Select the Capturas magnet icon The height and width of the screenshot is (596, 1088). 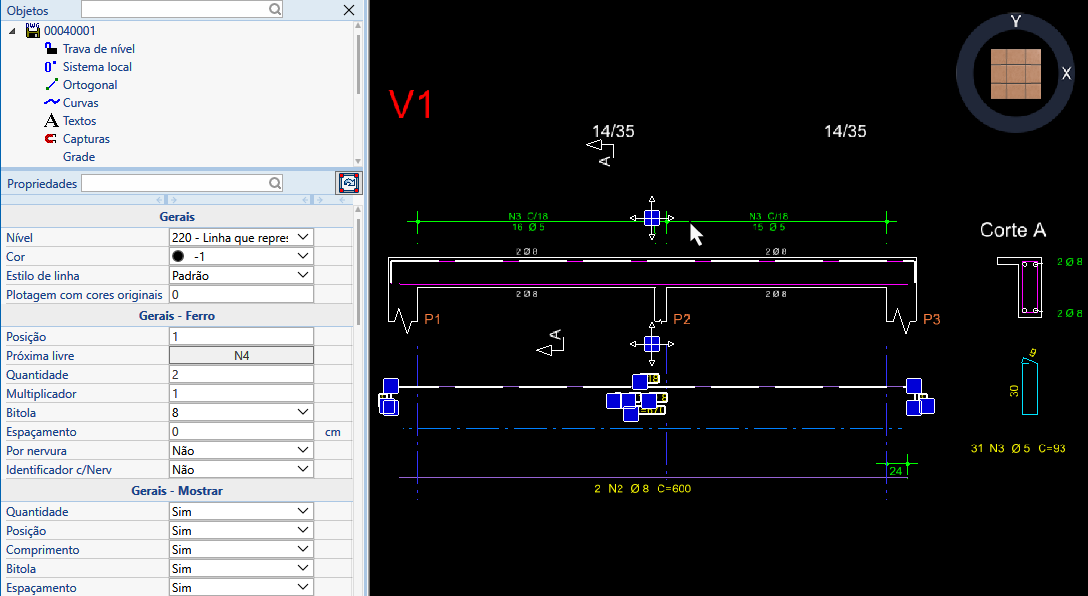coord(51,139)
